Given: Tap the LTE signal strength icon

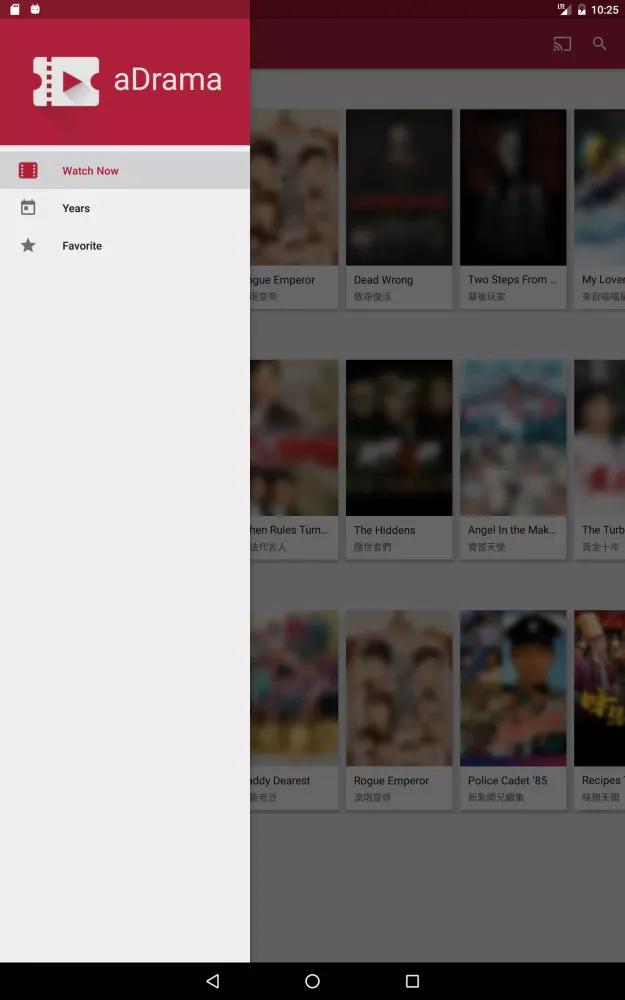Looking at the screenshot, I should click(564, 9).
